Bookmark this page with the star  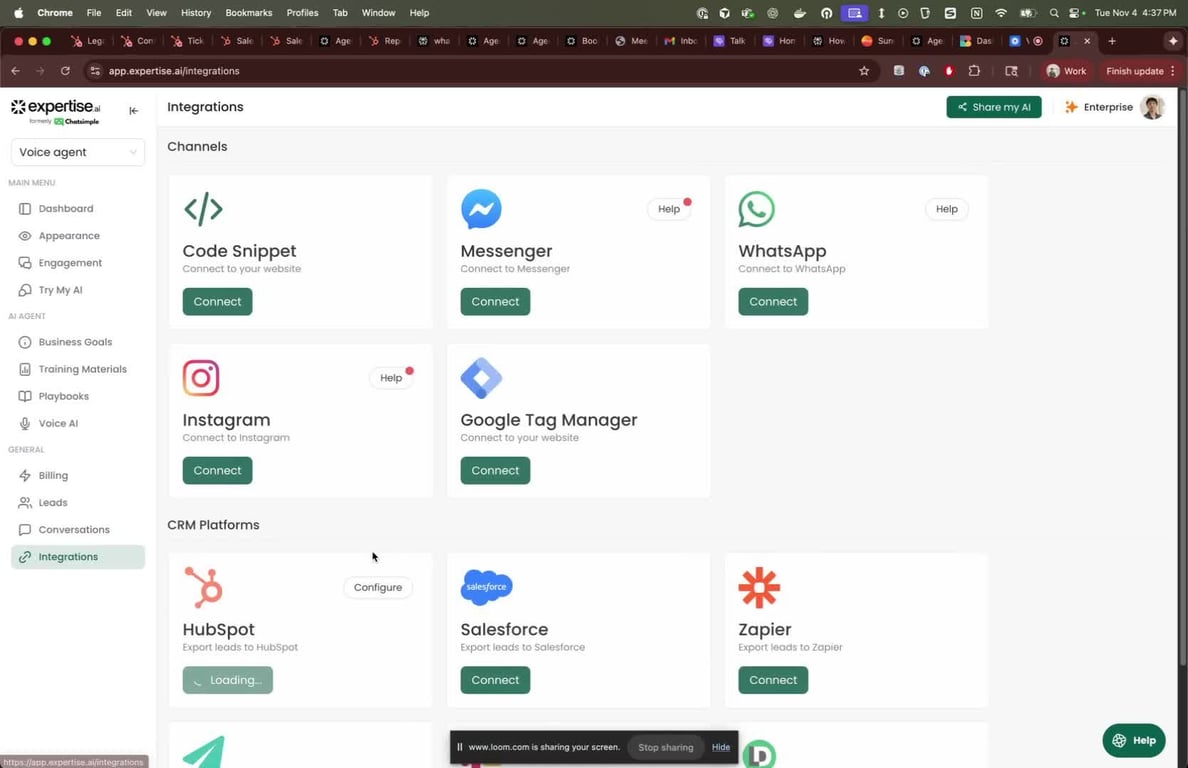[864, 71]
